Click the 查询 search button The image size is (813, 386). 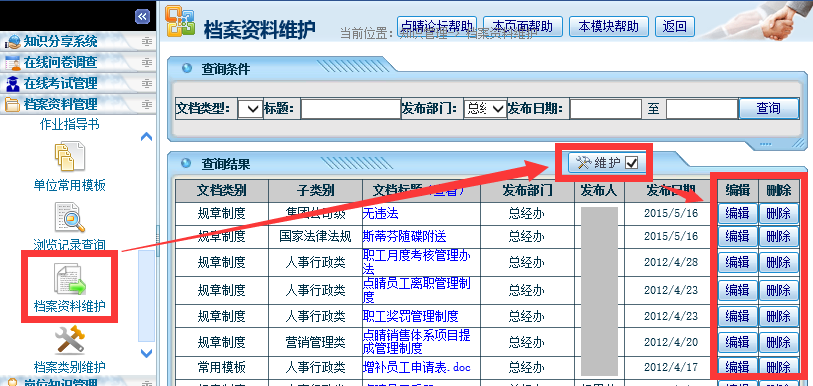pyautogui.click(x=768, y=108)
